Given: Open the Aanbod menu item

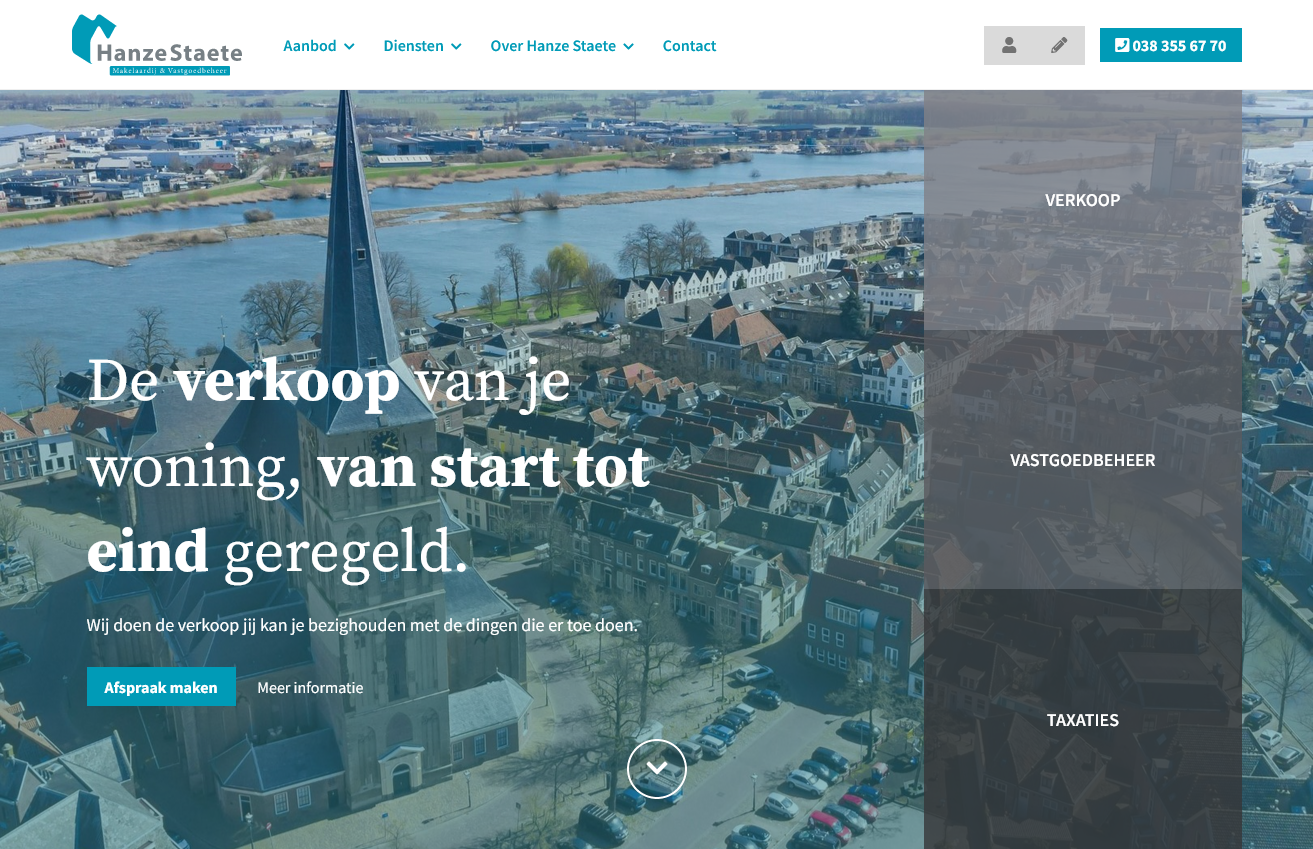Looking at the screenshot, I should pyautogui.click(x=309, y=46).
